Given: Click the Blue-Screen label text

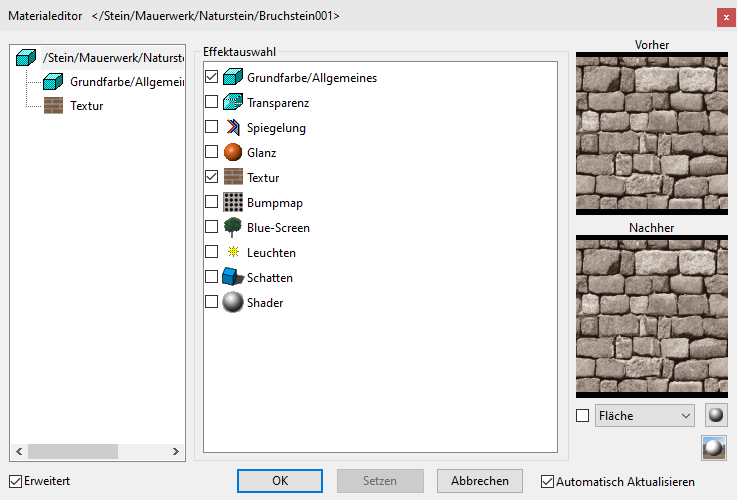Looking at the screenshot, I should pos(278,228).
